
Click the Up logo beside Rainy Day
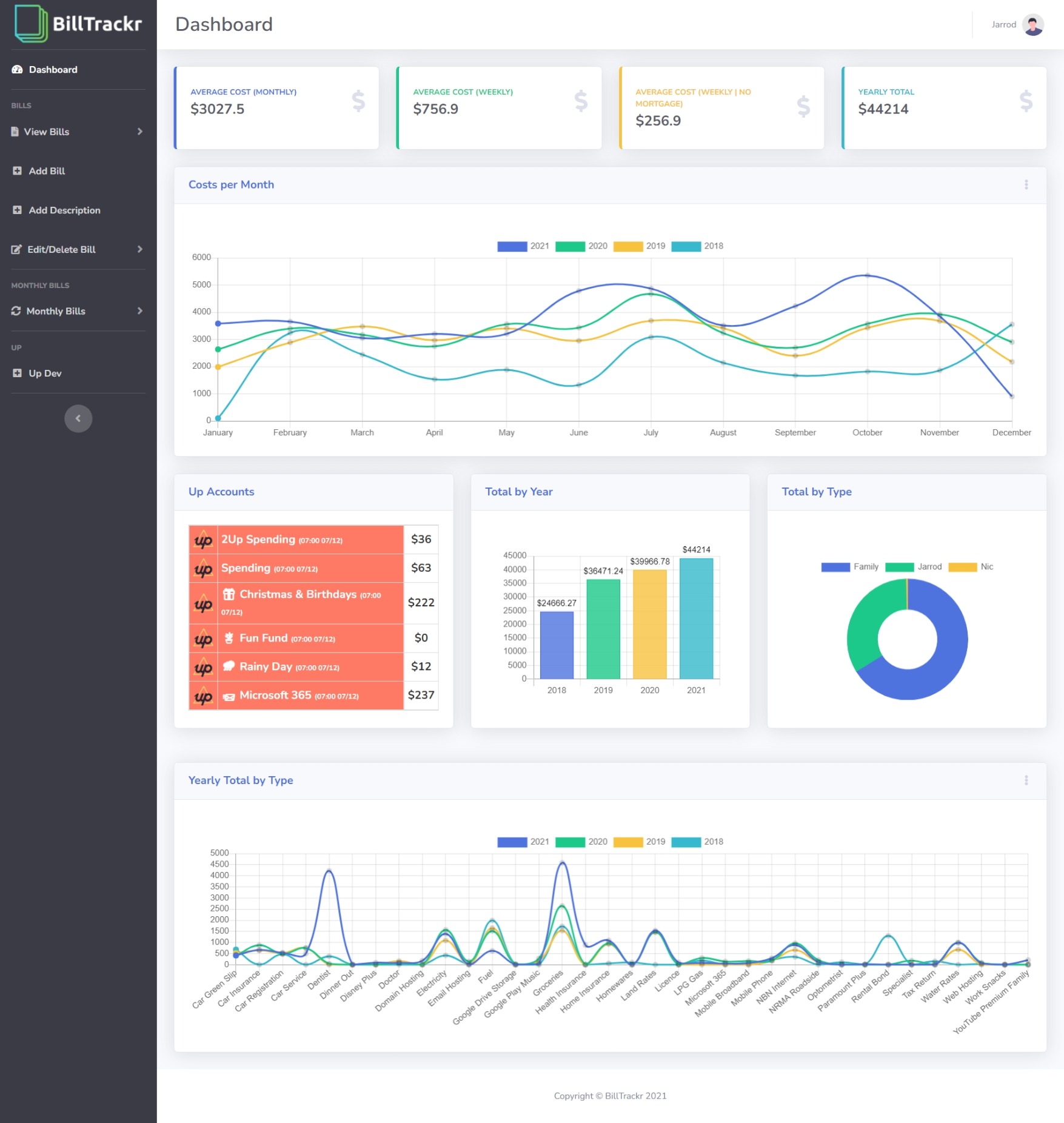pos(203,667)
